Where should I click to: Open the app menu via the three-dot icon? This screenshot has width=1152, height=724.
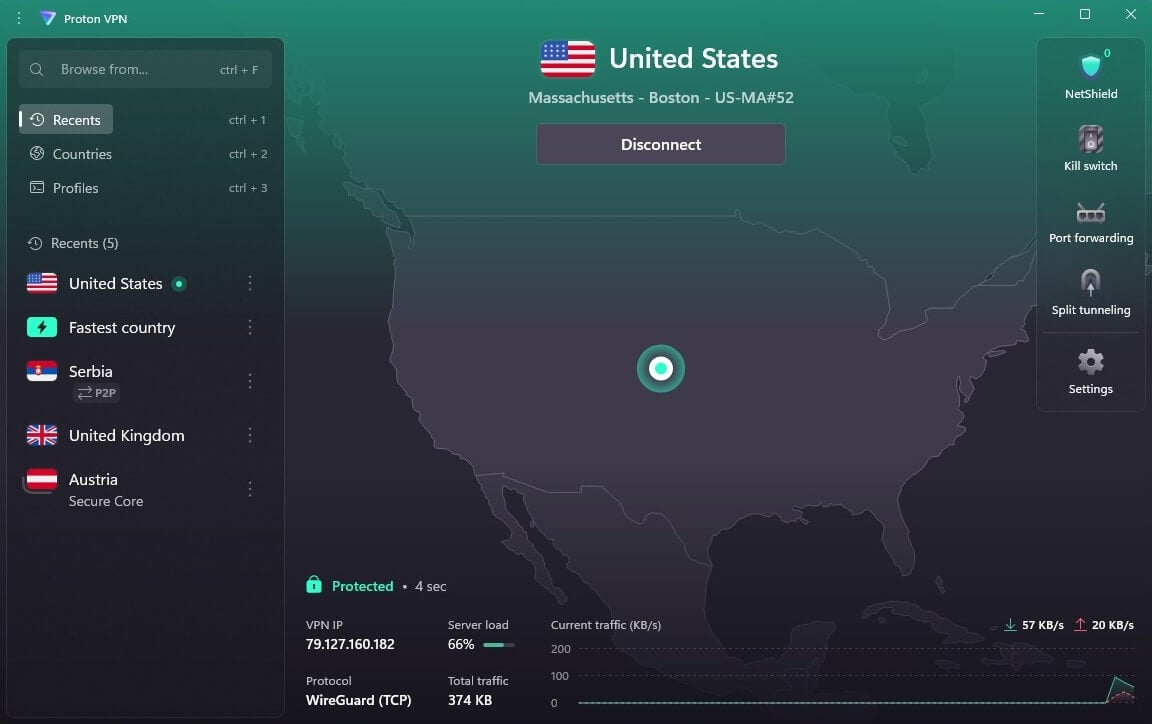tap(18, 18)
